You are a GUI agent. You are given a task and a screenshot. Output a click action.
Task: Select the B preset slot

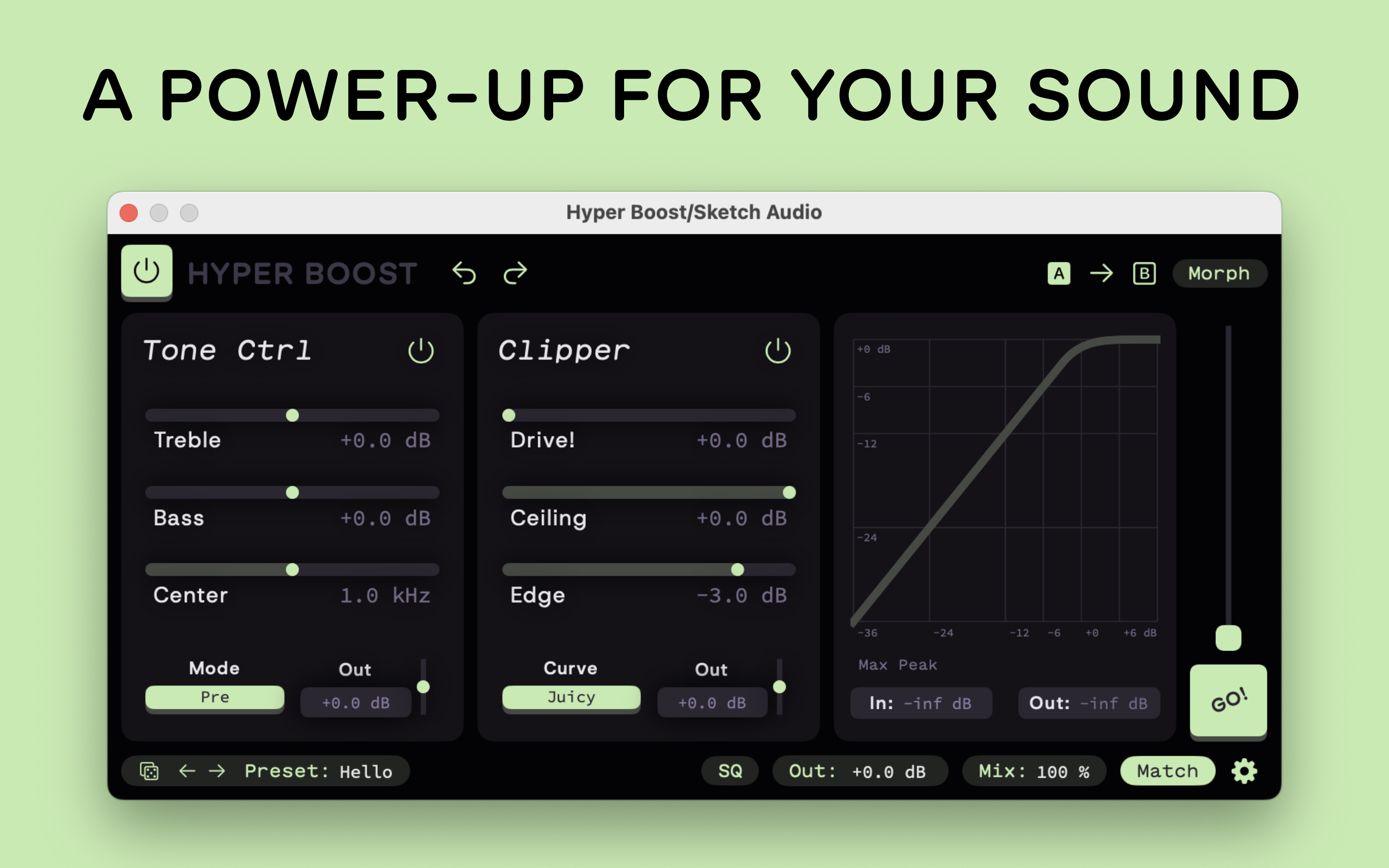tap(1144, 273)
